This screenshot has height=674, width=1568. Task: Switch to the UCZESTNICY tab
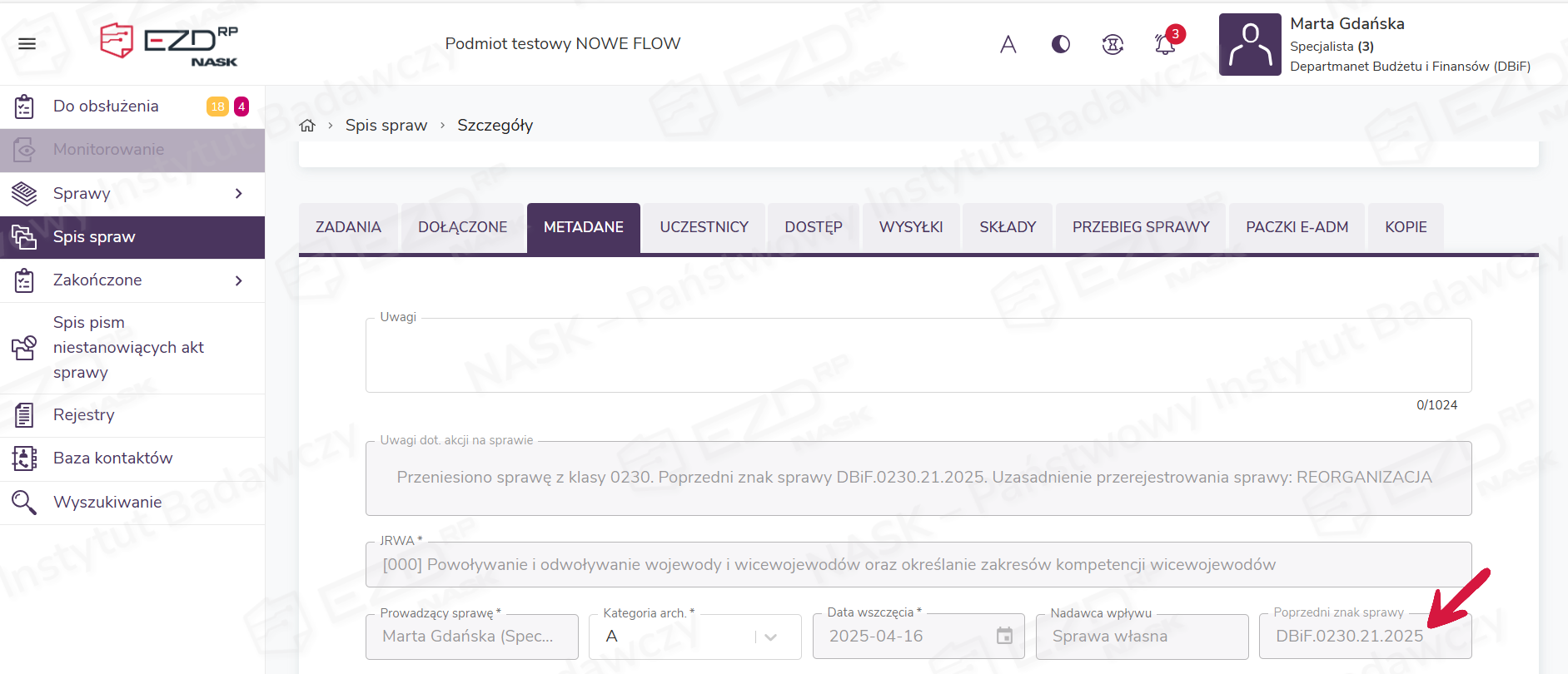(x=704, y=227)
